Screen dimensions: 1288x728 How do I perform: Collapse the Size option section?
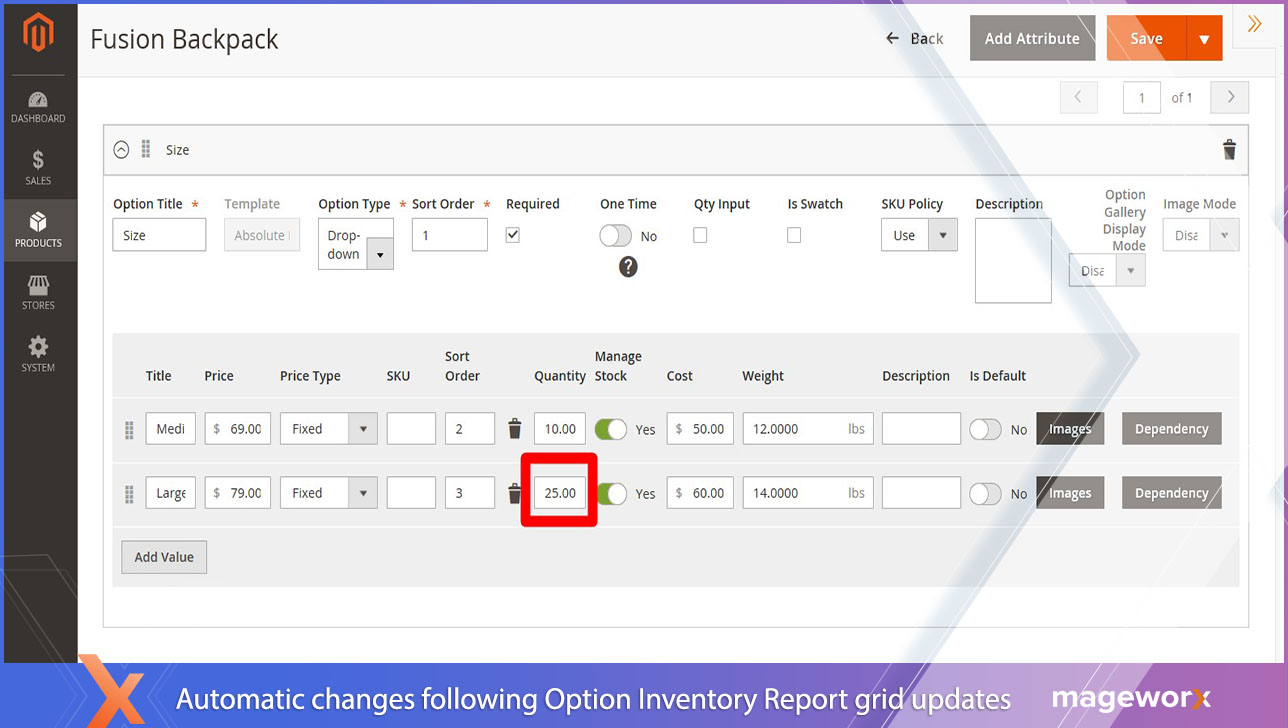[x=121, y=149]
